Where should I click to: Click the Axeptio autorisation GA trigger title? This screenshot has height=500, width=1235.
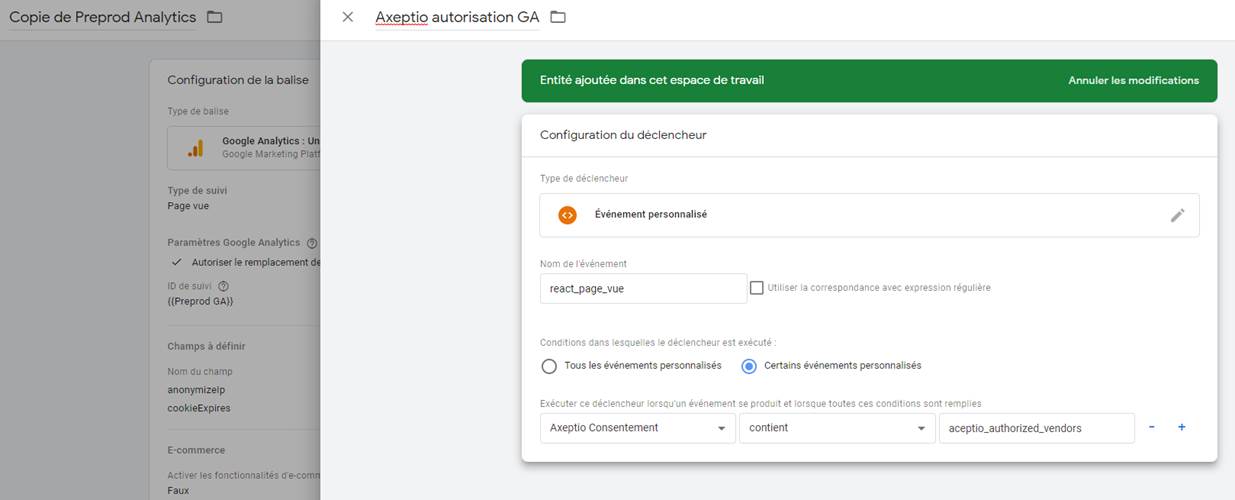click(x=457, y=17)
